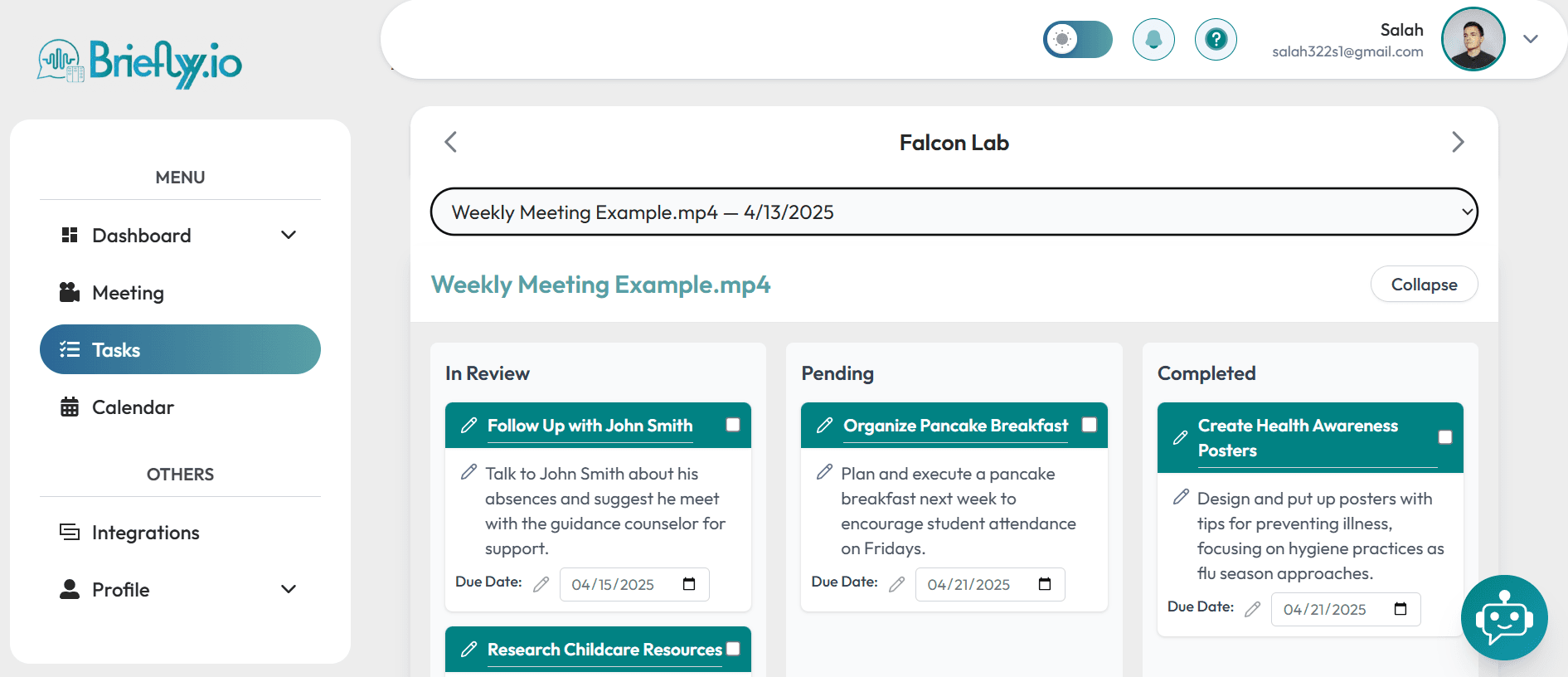This screenshot has height=677, width=1568.
Task: Click the Briefly.io logo
Action: pos(139,62)
